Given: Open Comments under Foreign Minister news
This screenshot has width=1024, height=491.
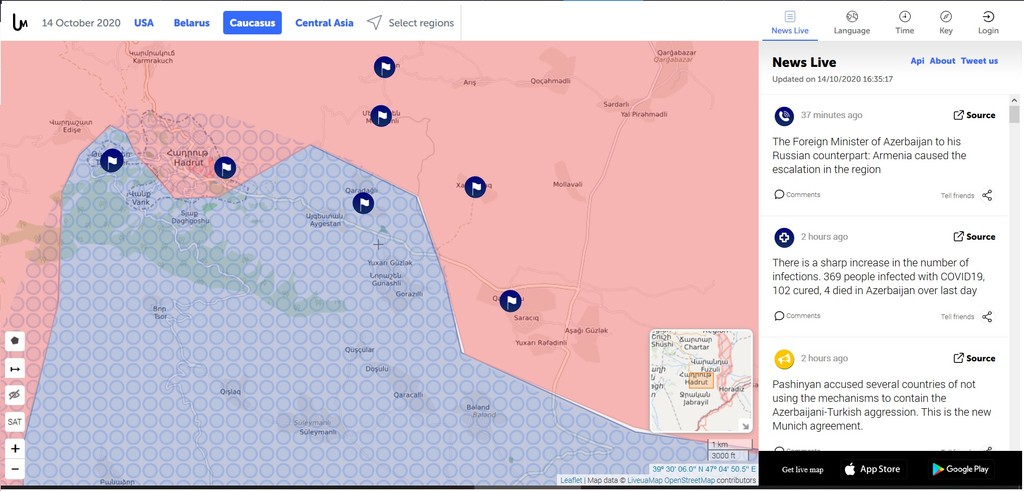Looking at the screenshot, I should tap(797, 195).
